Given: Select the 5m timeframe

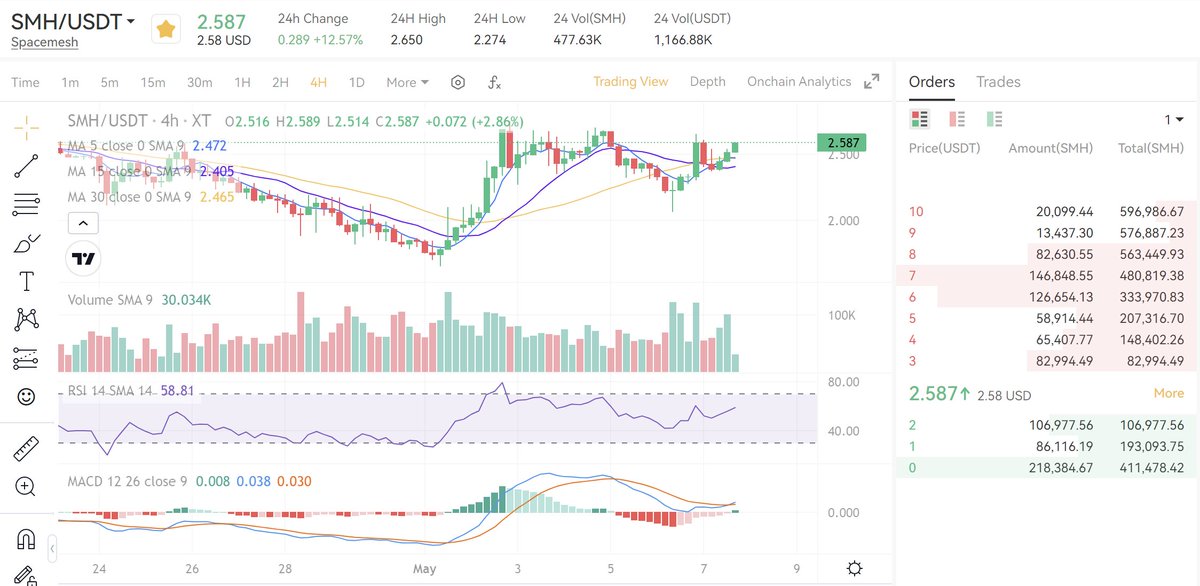Looking at the screenshot, I should pyautogui.click(x=109, y=82).
